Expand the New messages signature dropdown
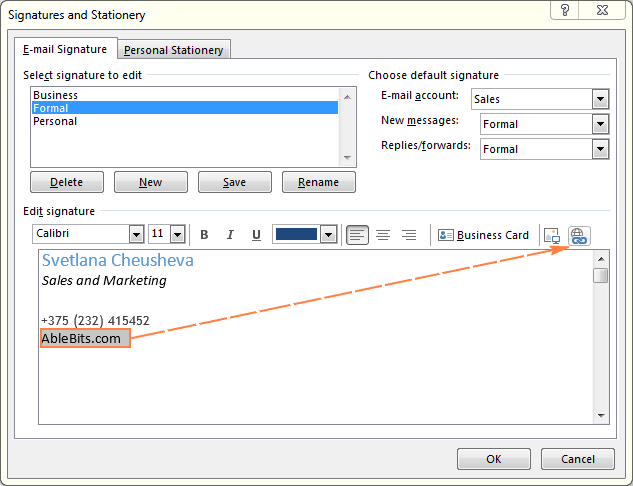The width and height of the screenshot is (633, 486). point(600,124)
